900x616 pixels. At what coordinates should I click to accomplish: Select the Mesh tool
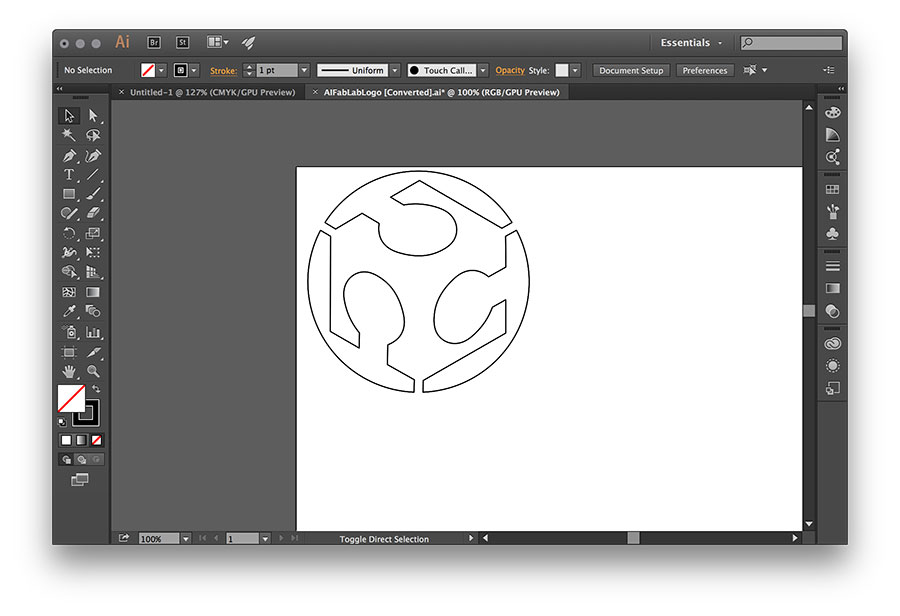click(69, 292)
